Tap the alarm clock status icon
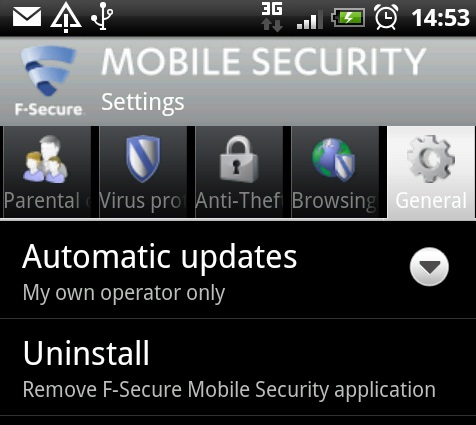This screenshot has width=476, height=425. coord(386,17)
